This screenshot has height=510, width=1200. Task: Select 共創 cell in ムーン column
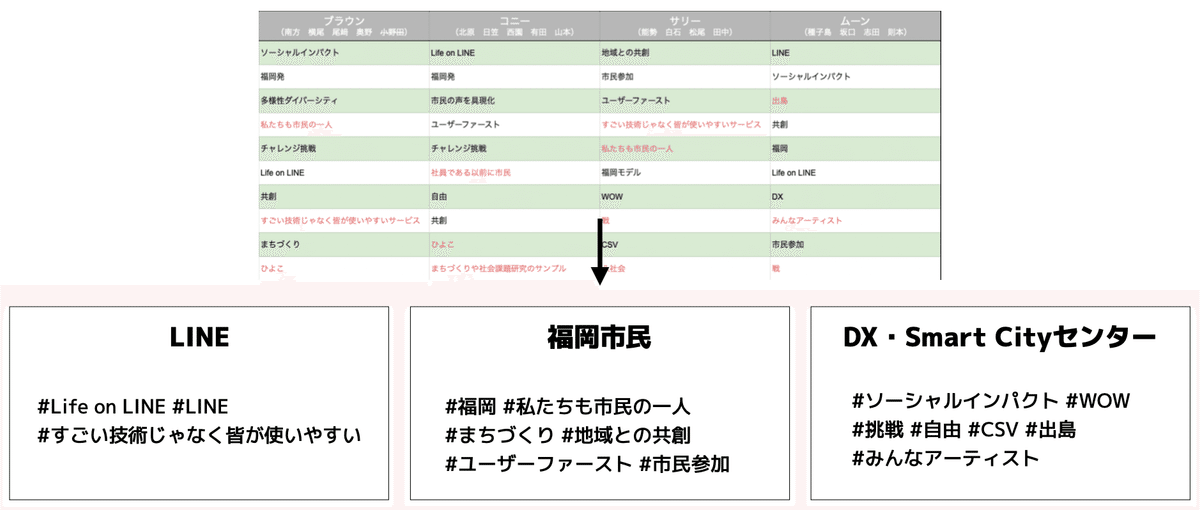tap(855, 124)
